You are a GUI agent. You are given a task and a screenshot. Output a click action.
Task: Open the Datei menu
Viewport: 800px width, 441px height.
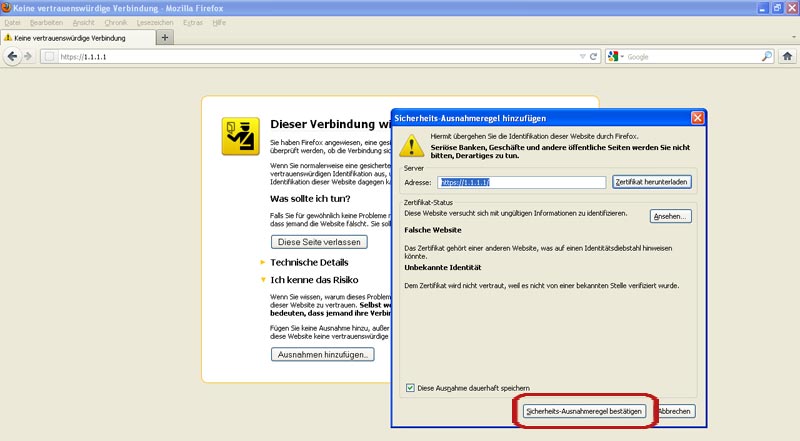tap(13, 21)
